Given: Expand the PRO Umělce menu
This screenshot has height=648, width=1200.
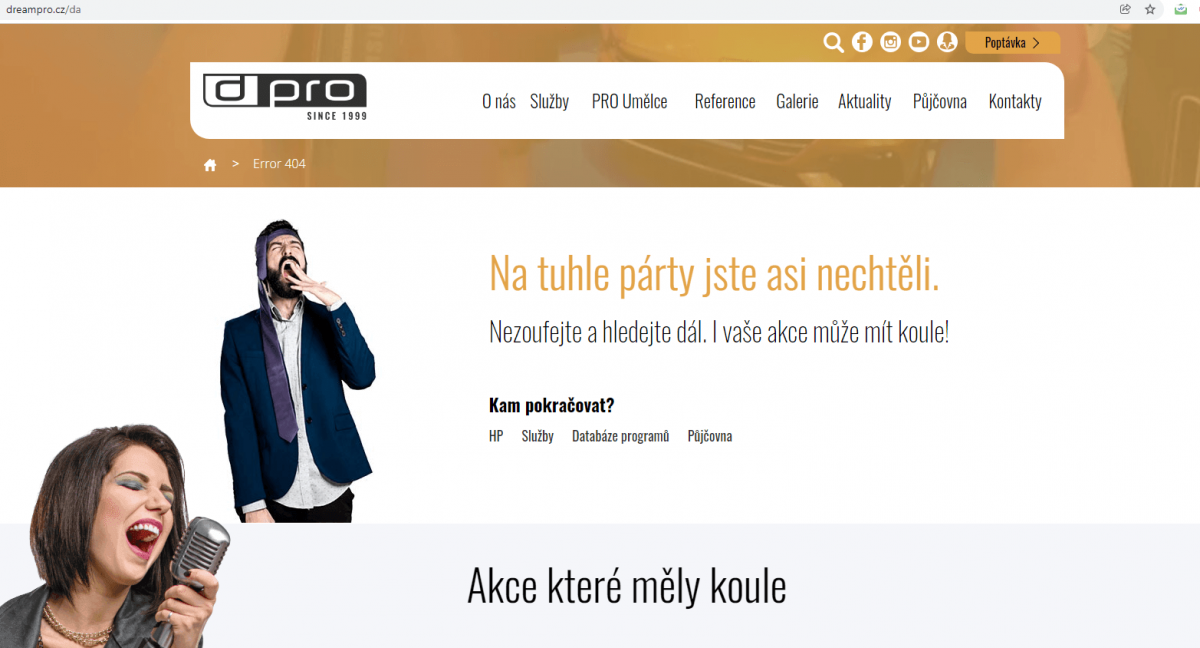Looking at the screenshot, I should (630, 101).
